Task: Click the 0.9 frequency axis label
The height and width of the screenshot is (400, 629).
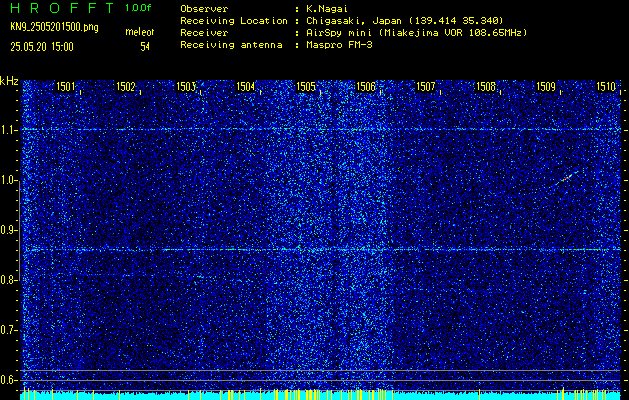Action: (x=8, y=230)
